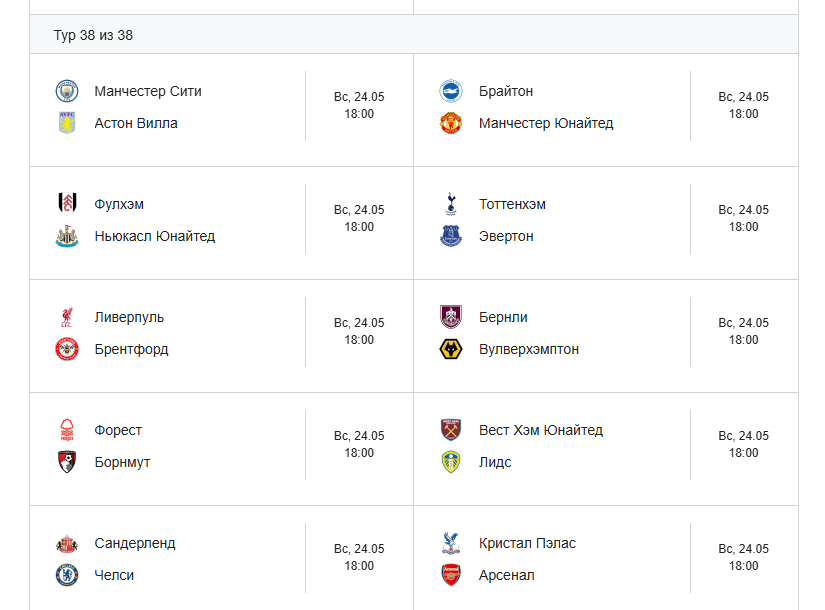Click the Manchester United crest icon
The width and height of the screenshot is (825, 610).
click(451, 123)
